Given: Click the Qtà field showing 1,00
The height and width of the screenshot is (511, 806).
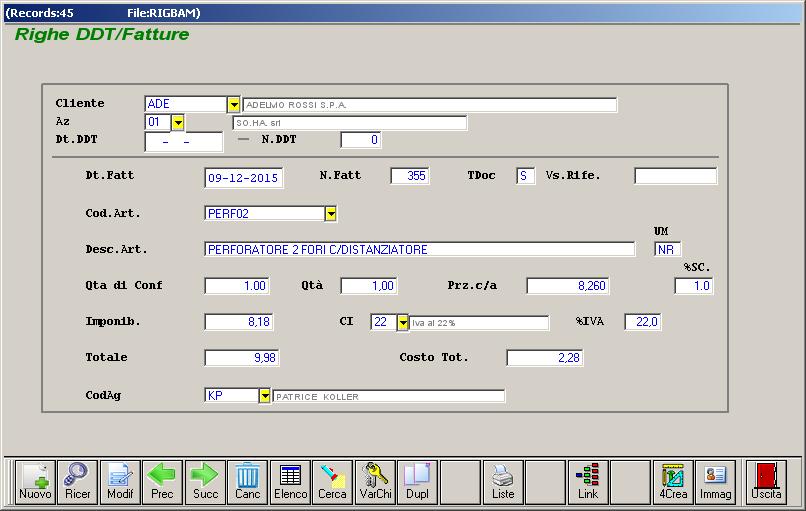Looking at the screenshot, I should tap(369, 286).
